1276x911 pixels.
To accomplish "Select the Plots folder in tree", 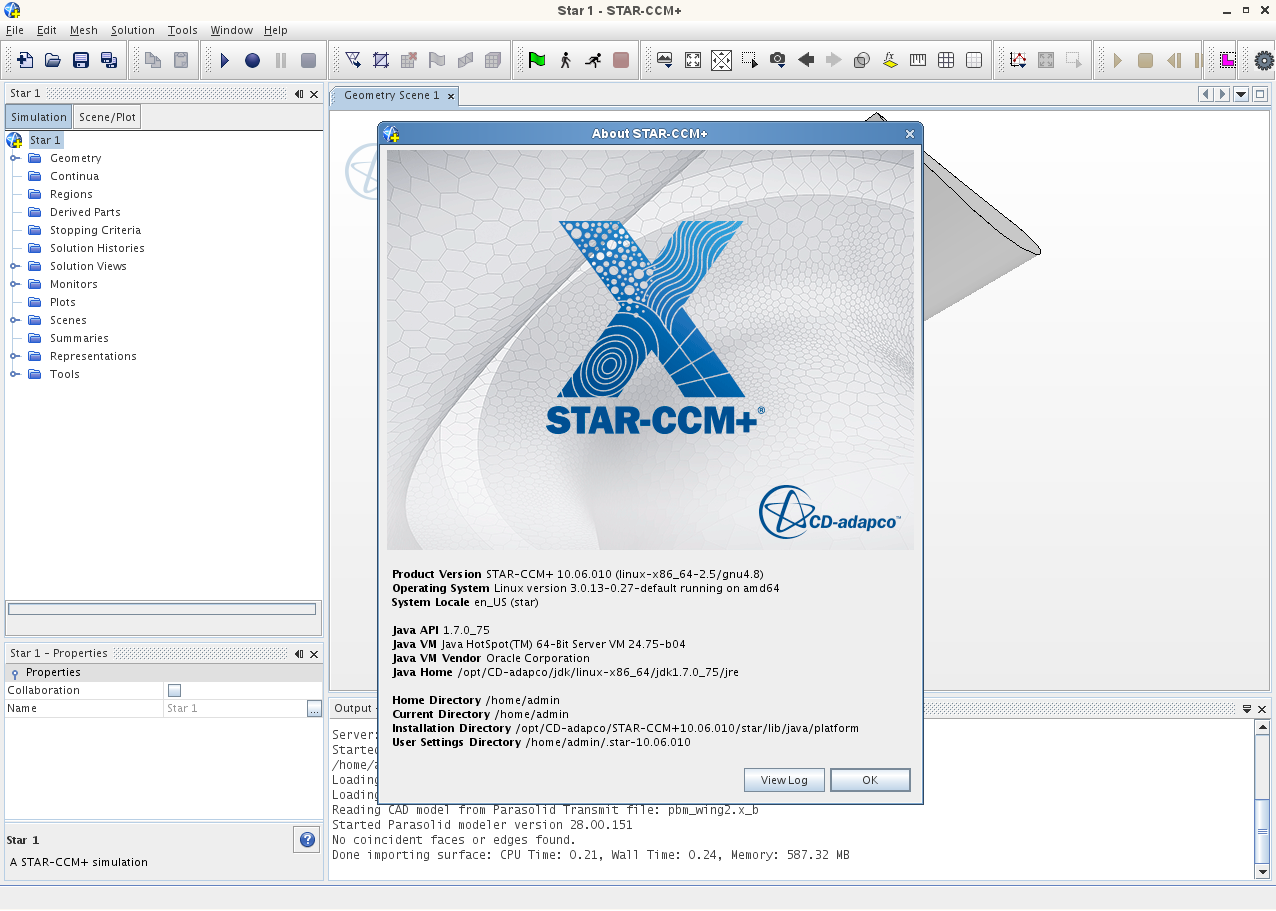I will click(63, 302).
